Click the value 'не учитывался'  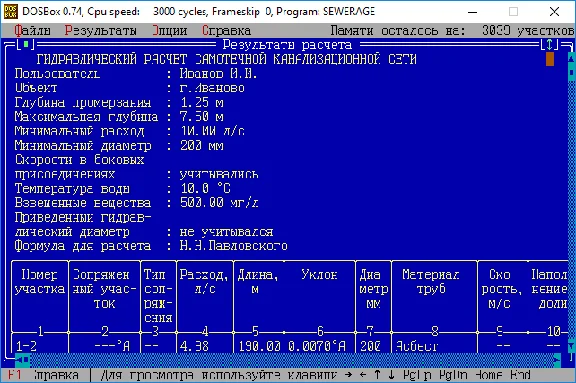coord(226,232)
